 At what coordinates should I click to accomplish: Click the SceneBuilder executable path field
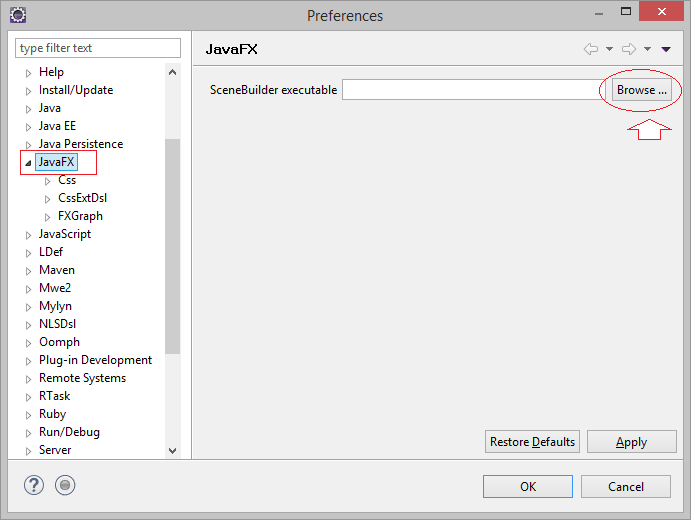(474, 90)
